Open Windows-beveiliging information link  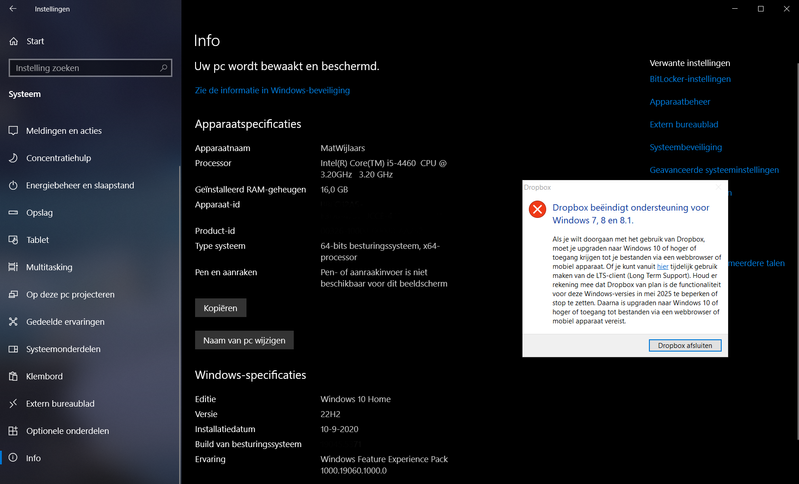pyautogui.click(x=272, y=90)
